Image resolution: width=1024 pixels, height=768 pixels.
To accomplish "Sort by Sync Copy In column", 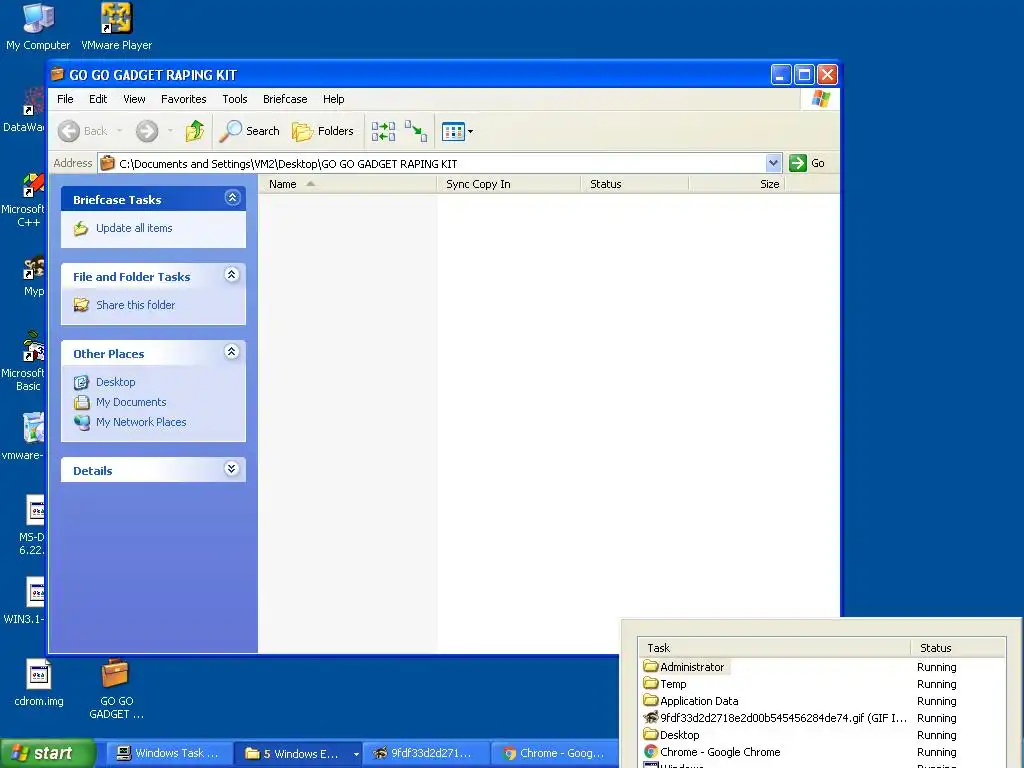I will 508,184.
